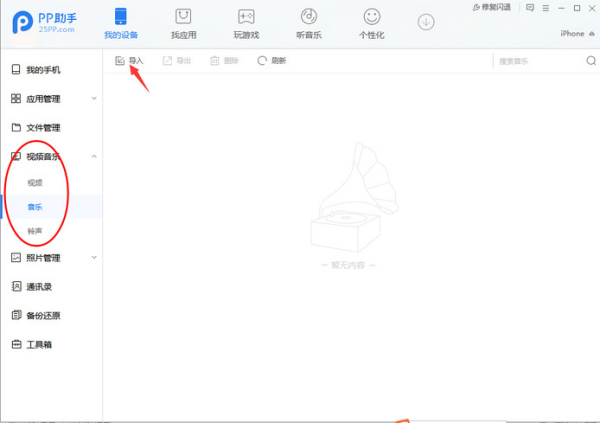Open the download manager arrow icon

pyautogui.click(x=426, y=22)
